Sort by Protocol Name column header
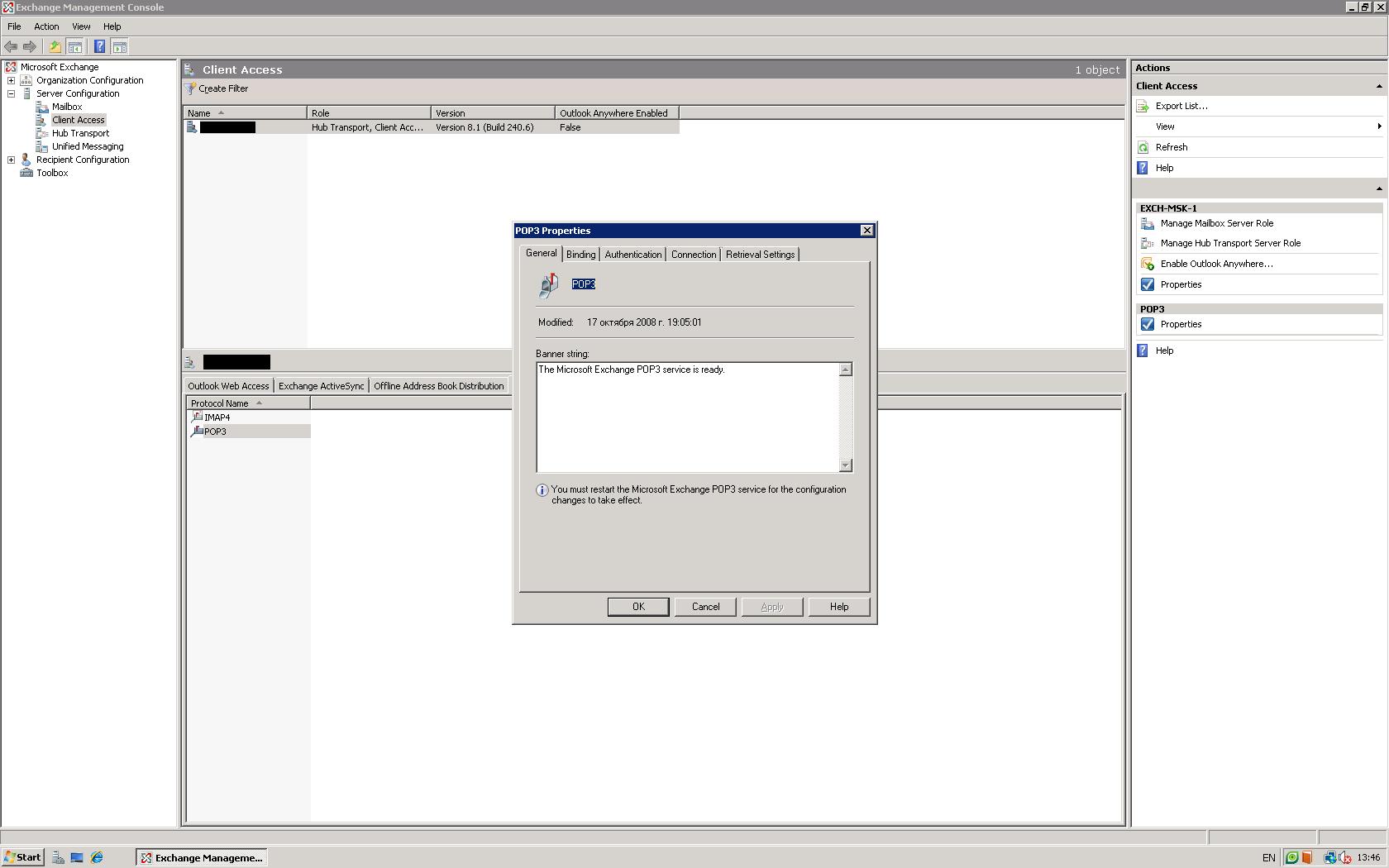 248,403
